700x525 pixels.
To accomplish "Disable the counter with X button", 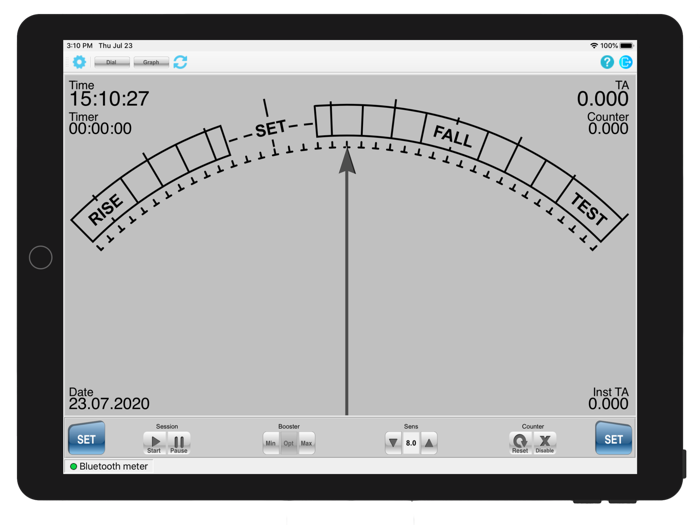I will 545,443.
